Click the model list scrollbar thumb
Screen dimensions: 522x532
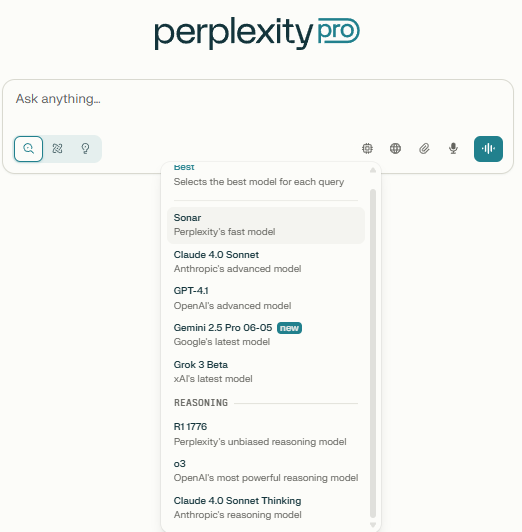pos(373,353)
